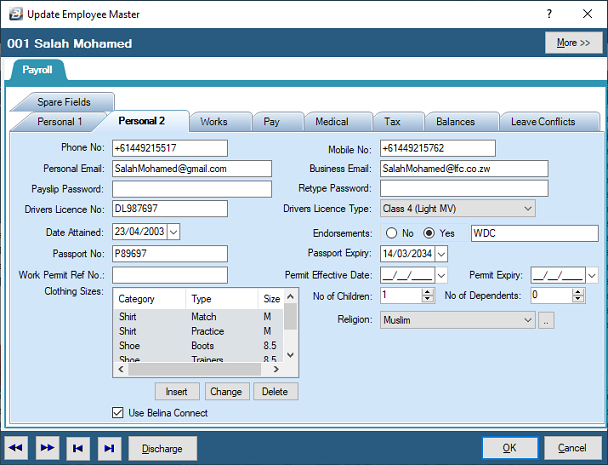
Task: Switch to Balances tab
Action: tap(455, 122)
